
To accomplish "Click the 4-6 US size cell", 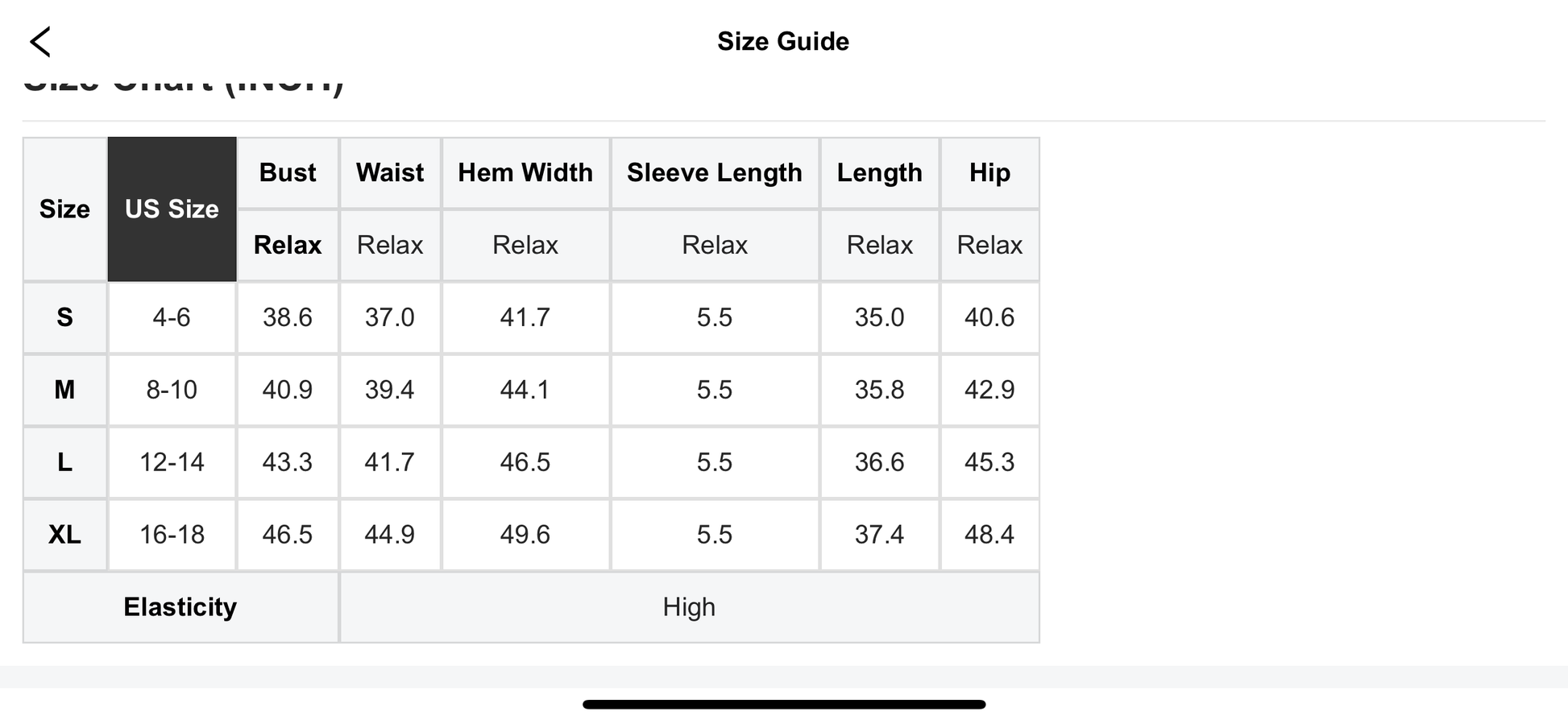I will pyautogui.click(x=172, y=317).
